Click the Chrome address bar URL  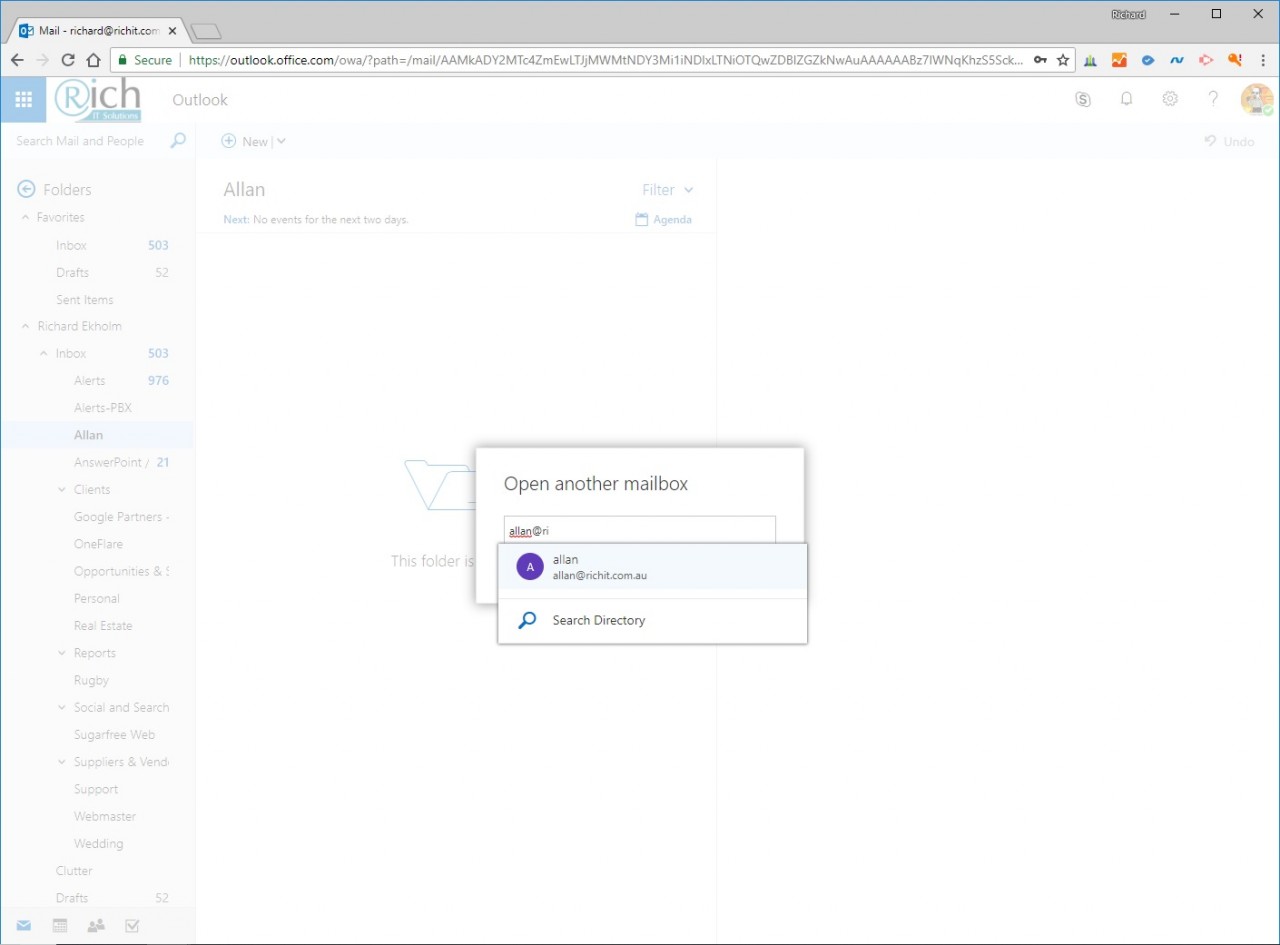coord(605,60)
